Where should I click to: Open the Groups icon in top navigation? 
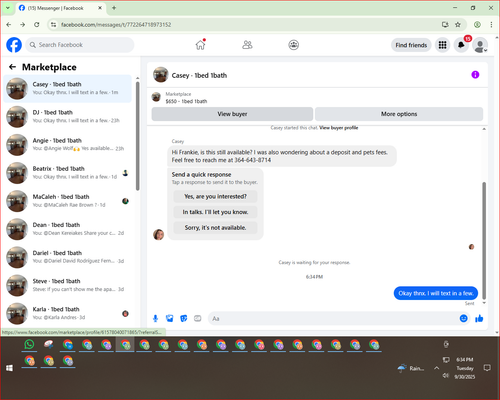pyautogui.click(x=293, y=45)
